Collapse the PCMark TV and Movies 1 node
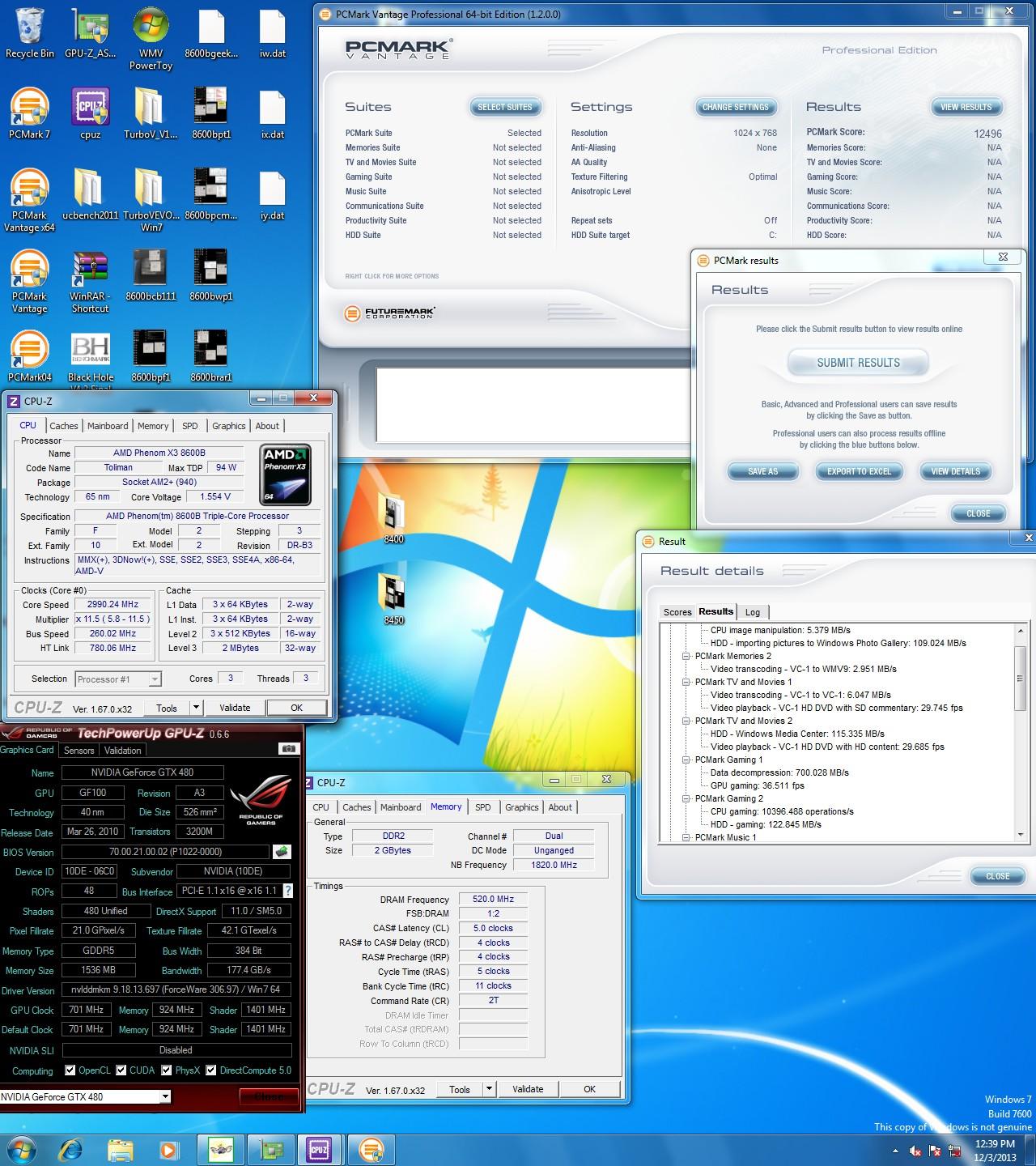Image resolution: width=1036 pixels, height=1166 pixels. [x=686, y=683]
